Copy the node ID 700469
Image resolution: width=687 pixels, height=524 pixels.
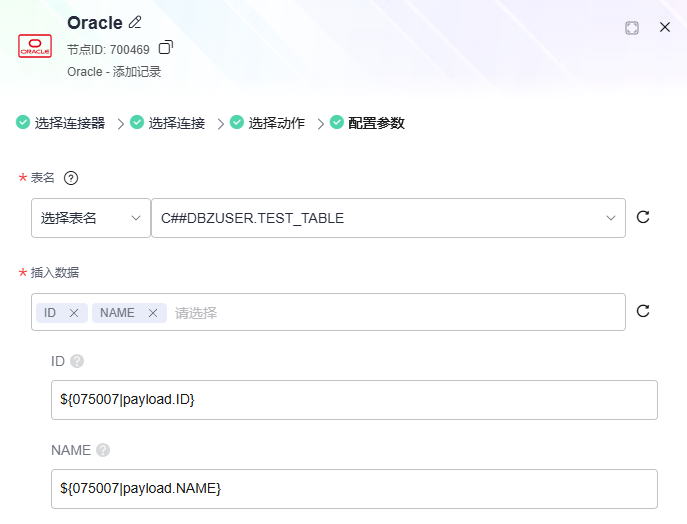(x=166, y=47)
